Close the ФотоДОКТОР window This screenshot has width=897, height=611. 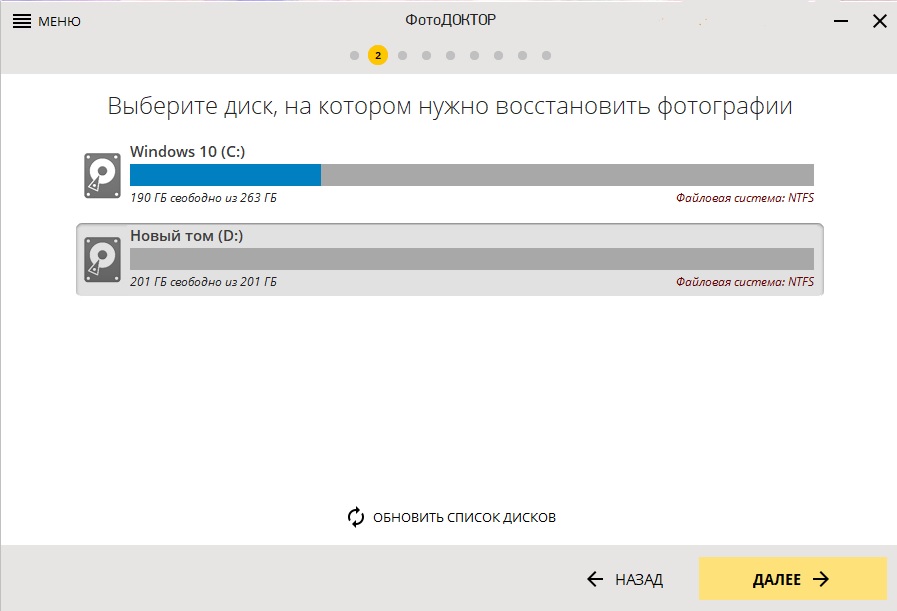880,21
